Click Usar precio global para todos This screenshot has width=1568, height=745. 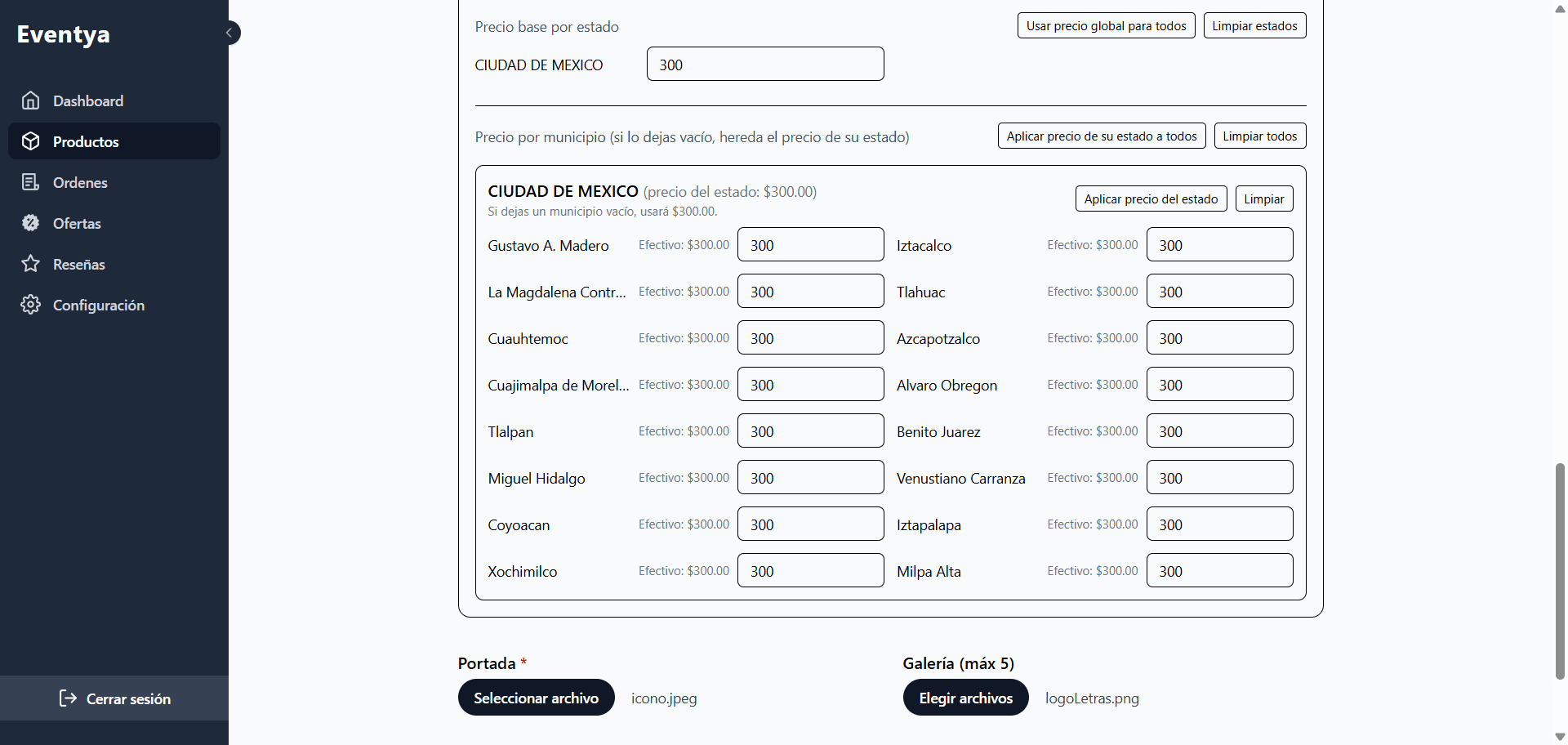point(1106,25)
